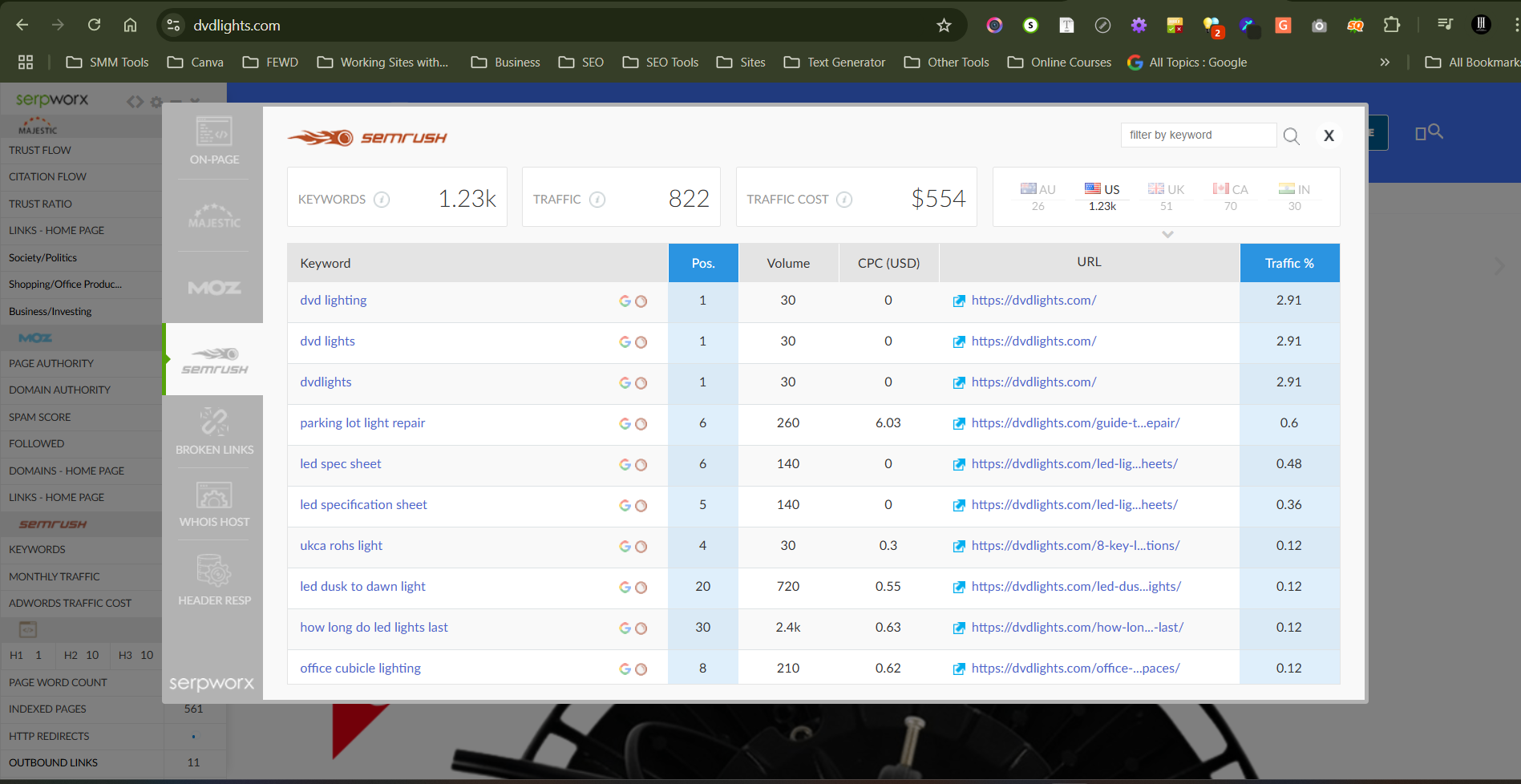Open Google icon for 'parking lot light repair'
1521x784 pixels.
pos(625,424)
